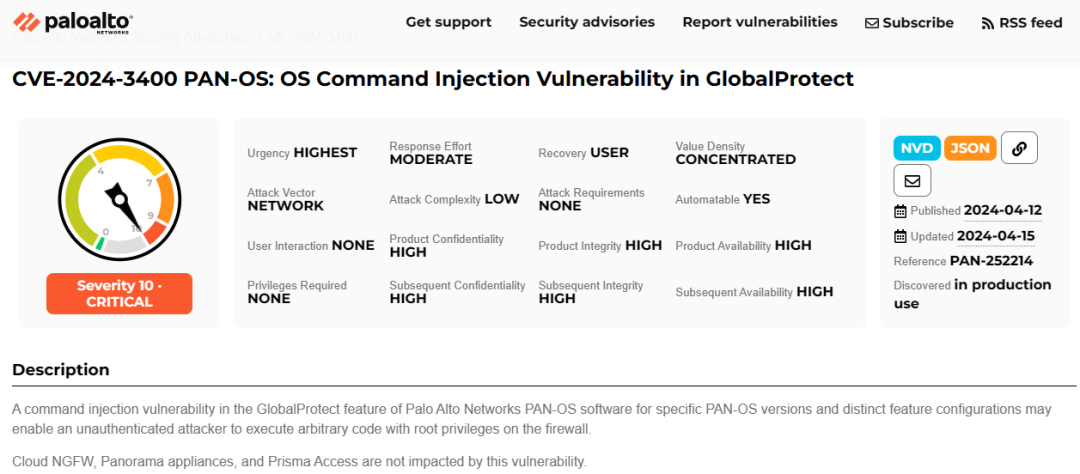The width and height of the screenshot is (1080, 474).
Task: Click the Palo Alto Networks logo
Action: click(73, 22)
